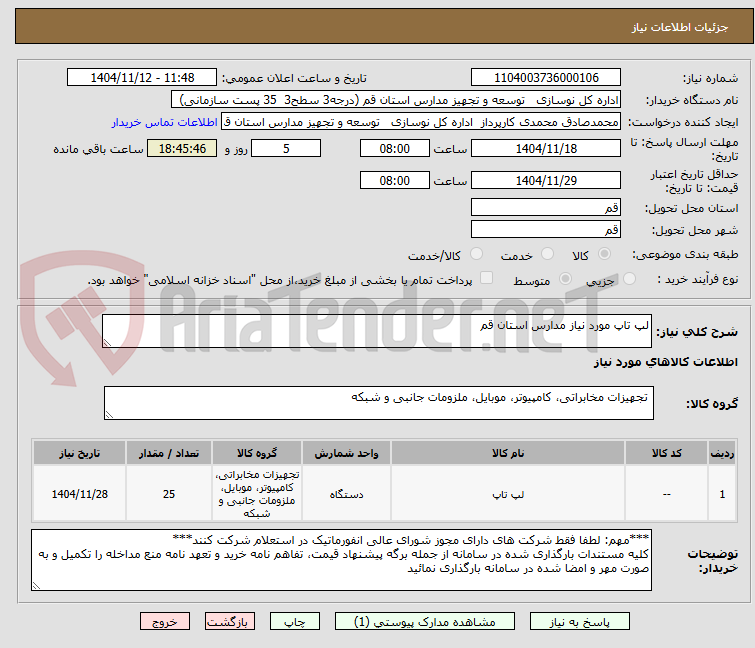
Task: Click the remaining days field showing 5
Action: 286,148
